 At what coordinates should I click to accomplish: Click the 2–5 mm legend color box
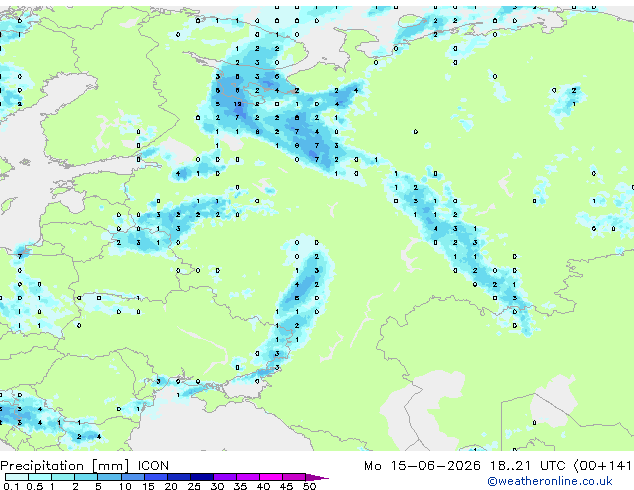(86, 477)
